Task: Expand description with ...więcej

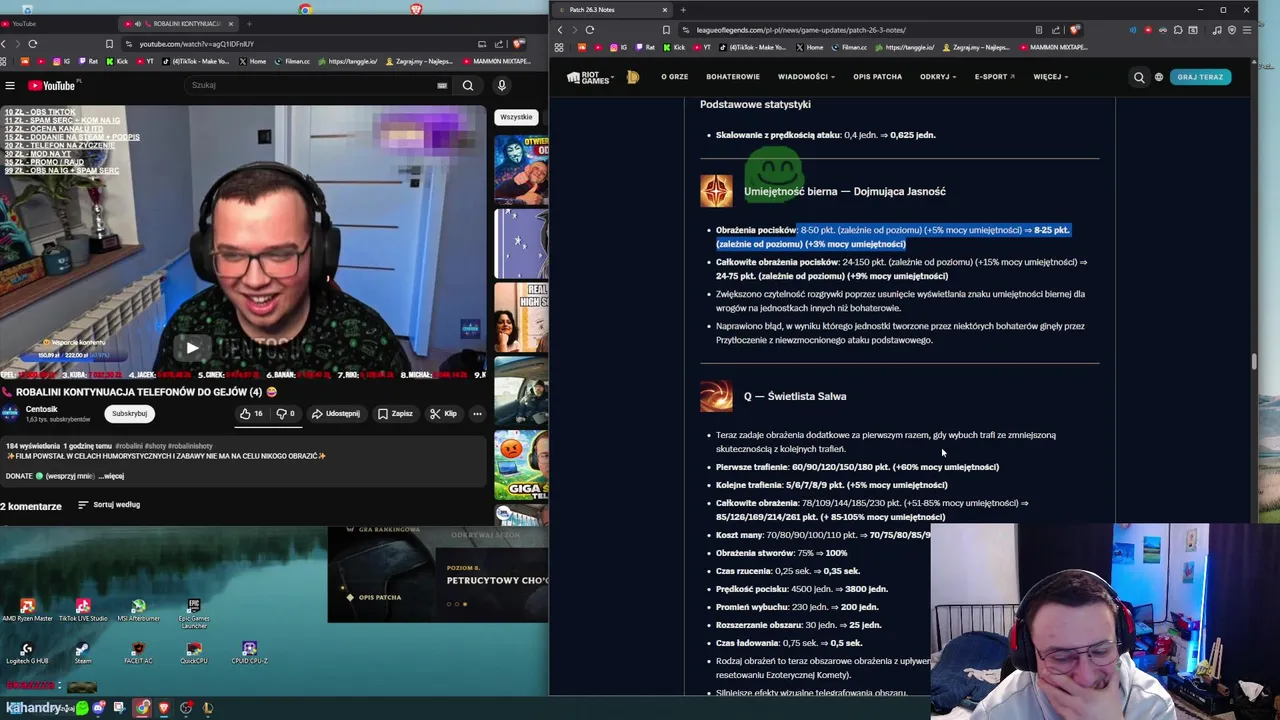Action: point(112,476)
